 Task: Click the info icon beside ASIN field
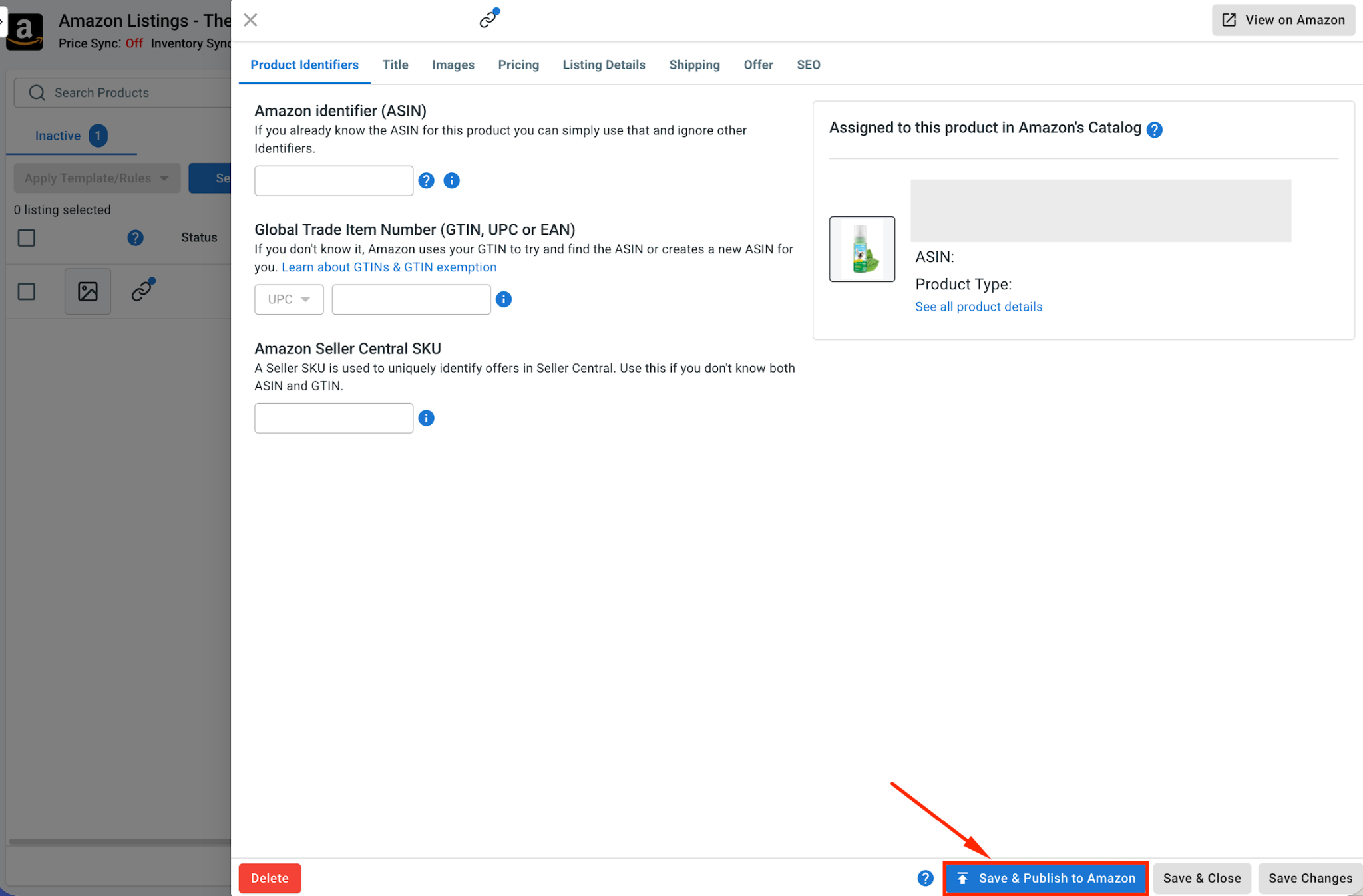(451, 180)
